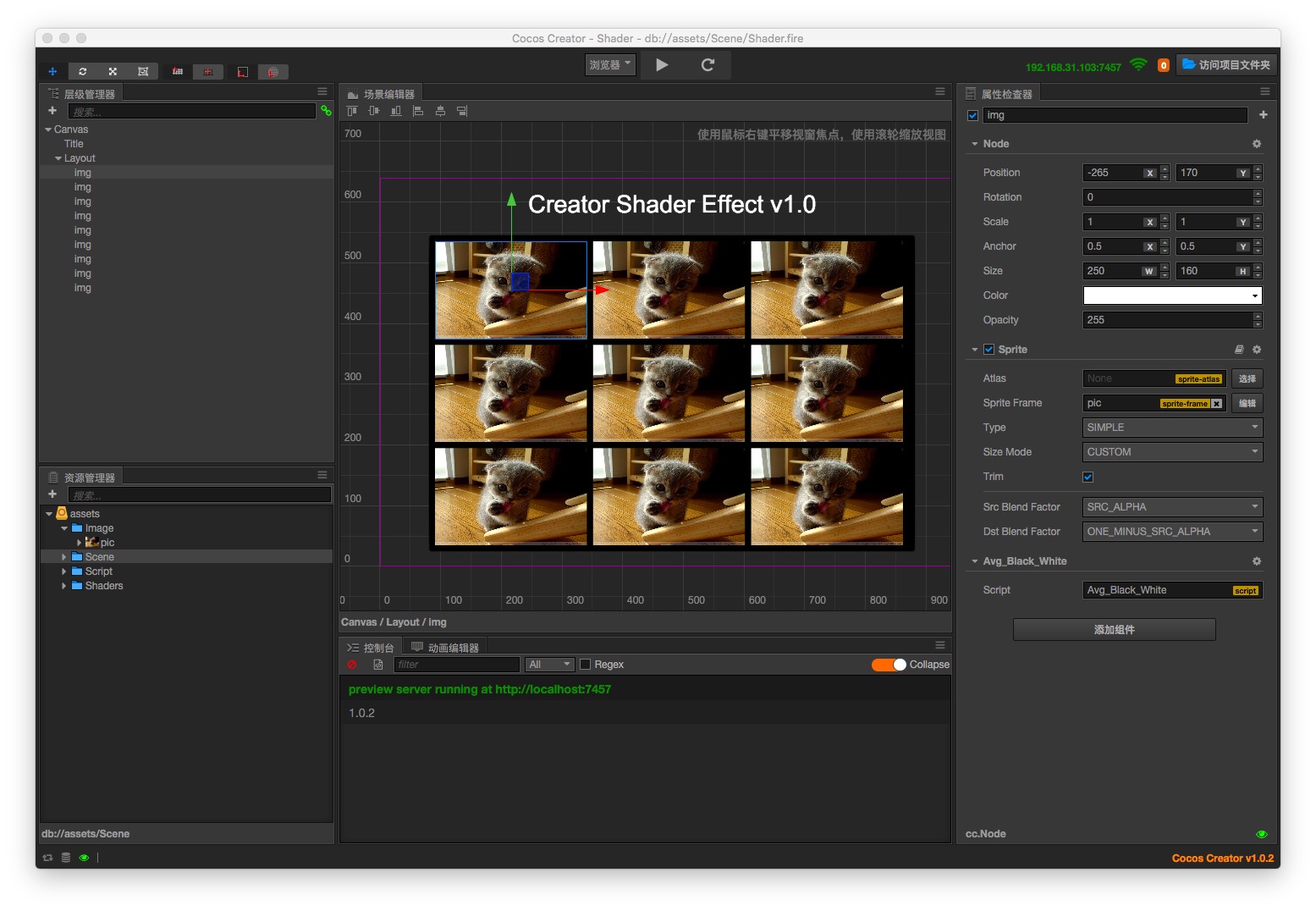Click the Sprite Frame 编辑 button
The width and height of the screenshot is (1316, 911).
(1247, 403)
